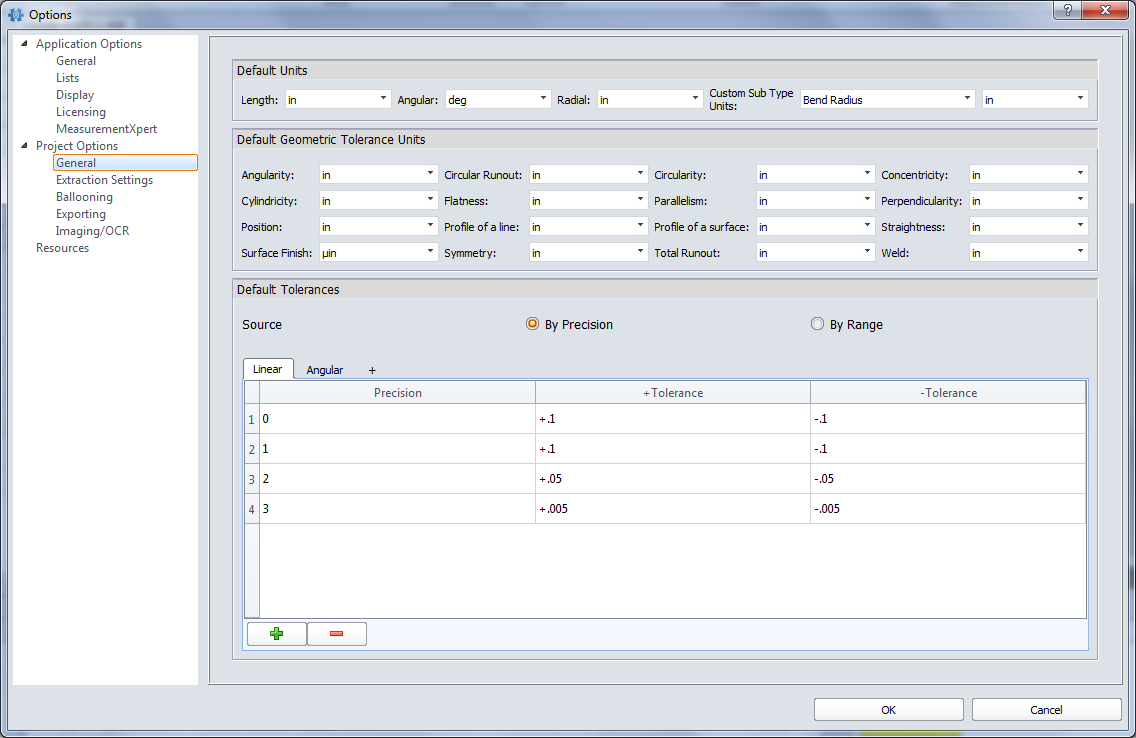Viewport: 1136px width, 738px height.
Task: Select General under Application Options
Action: point(76,61)
